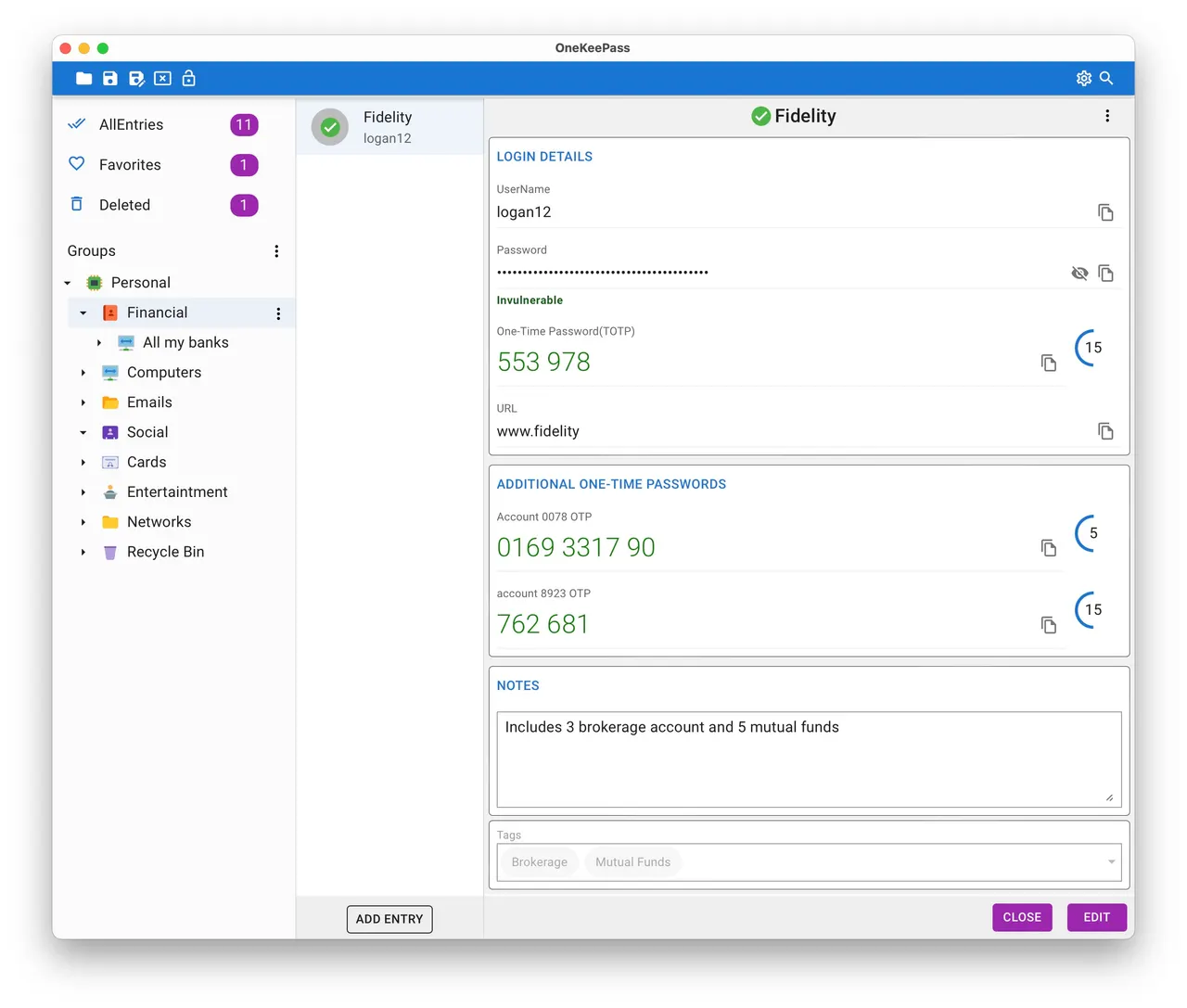
Task: Open the Fidelity entry three-dot menu
Action: [x=1107, y=116]
